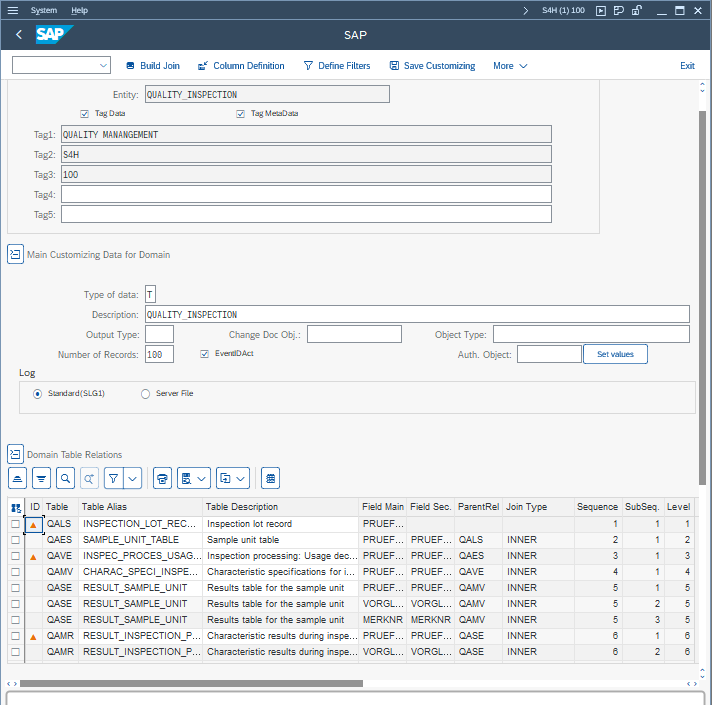Go back using the SAP back arrow

(x=19, y=35)
